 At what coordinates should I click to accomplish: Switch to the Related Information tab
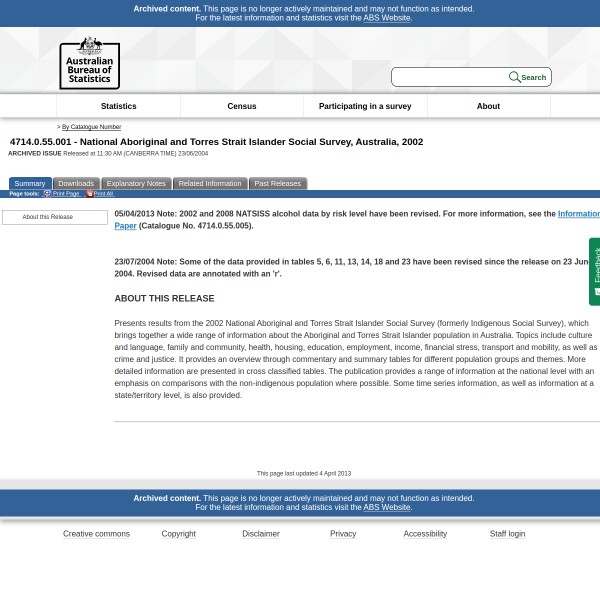(x=210, y=183)
